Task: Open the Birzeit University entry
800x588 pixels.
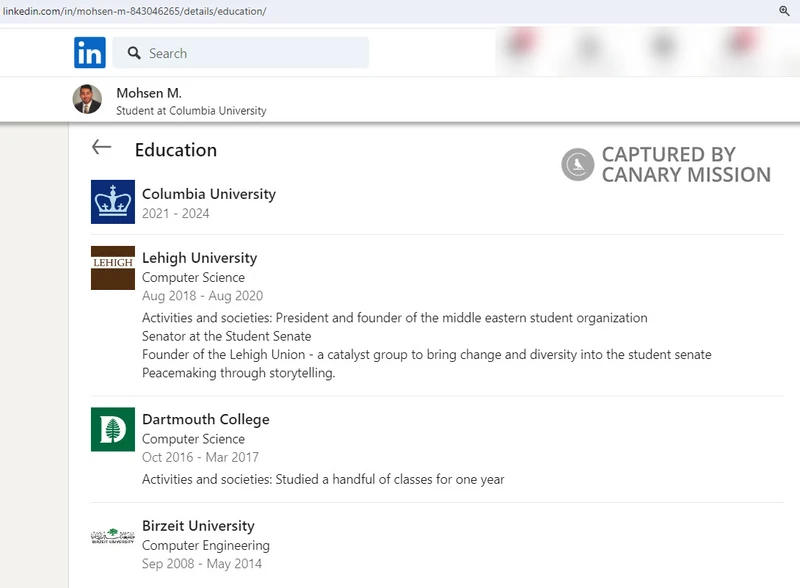Action: pyautogui.click(x=198, y=526)
